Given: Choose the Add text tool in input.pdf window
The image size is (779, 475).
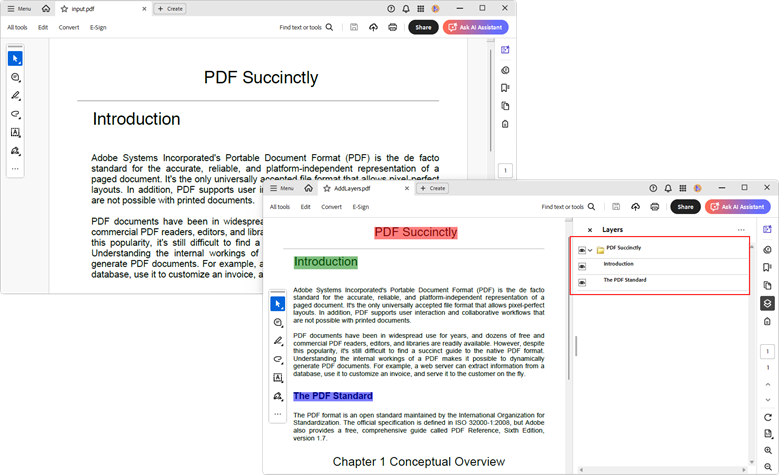Looking at the screenshot, I should pos(15,132).
